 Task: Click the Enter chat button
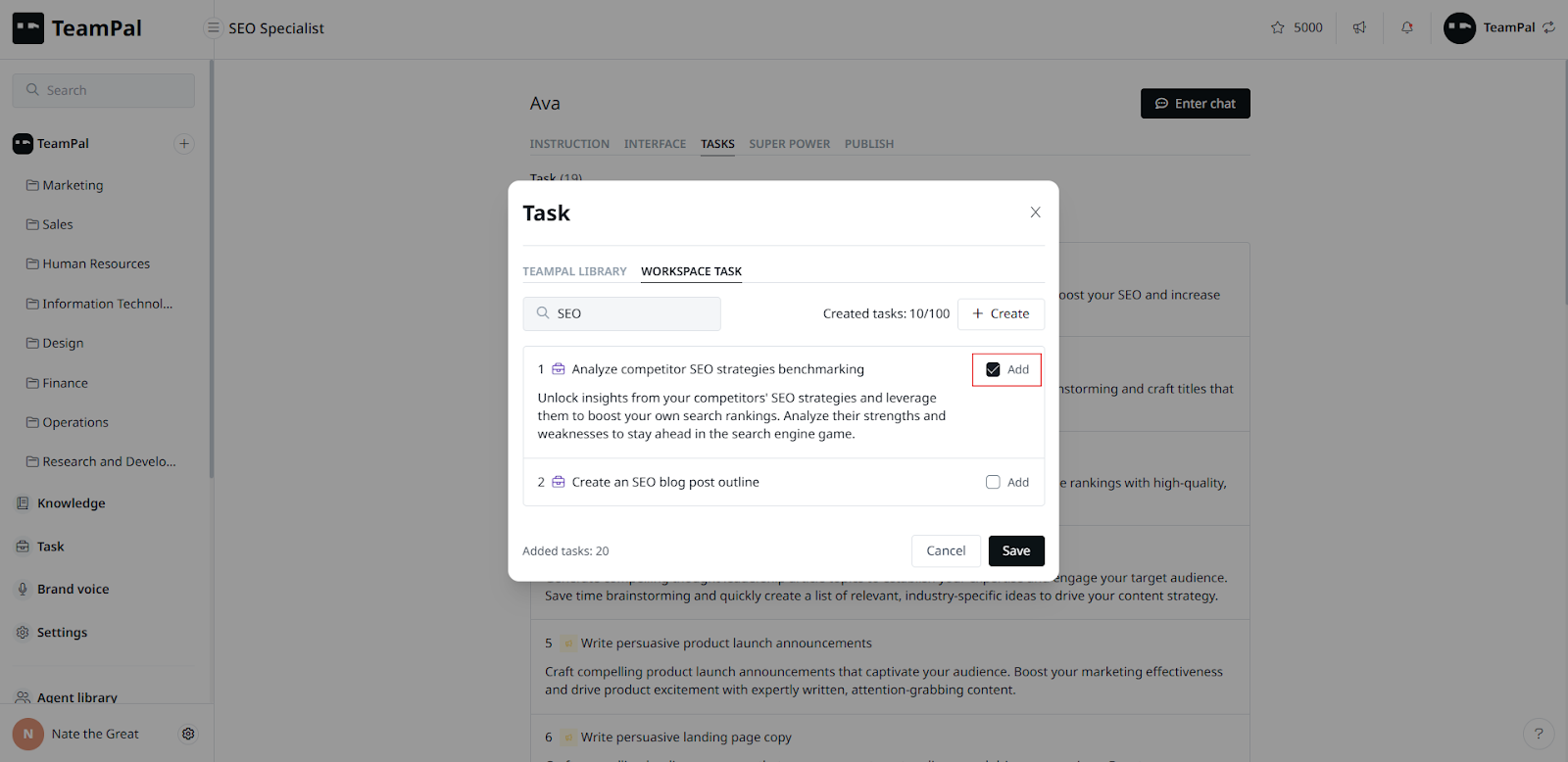[x=1195, y=104]
